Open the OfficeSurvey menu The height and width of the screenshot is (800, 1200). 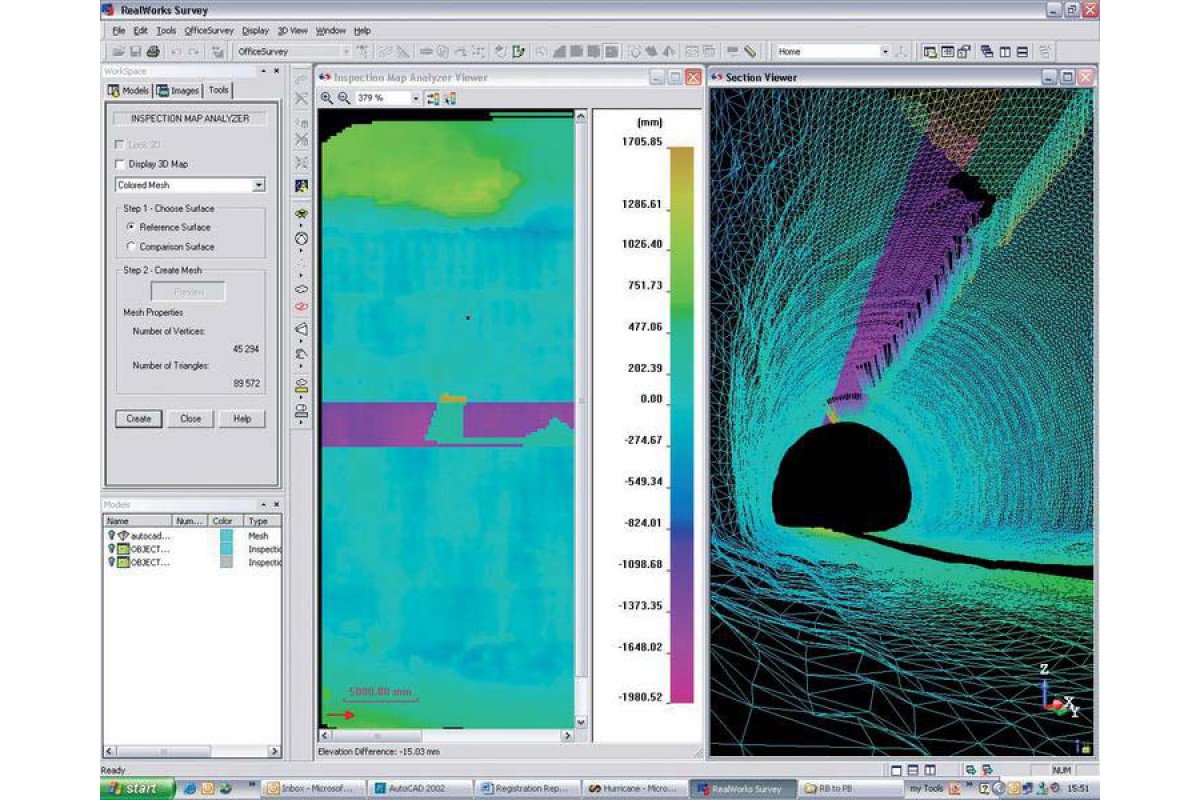click(209, 31)
